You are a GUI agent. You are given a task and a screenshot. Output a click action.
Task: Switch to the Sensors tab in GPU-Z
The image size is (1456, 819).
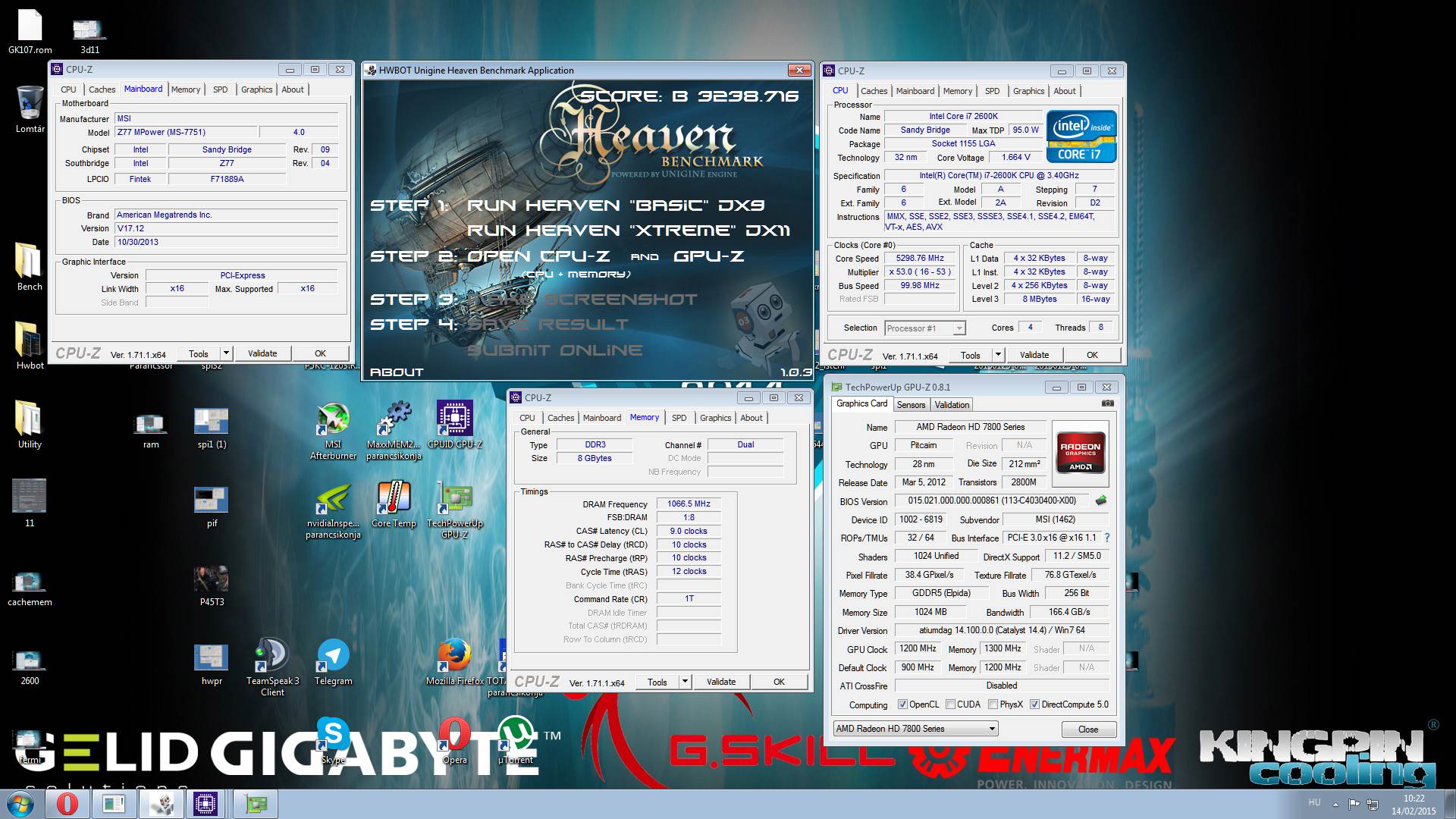(911, 405)
